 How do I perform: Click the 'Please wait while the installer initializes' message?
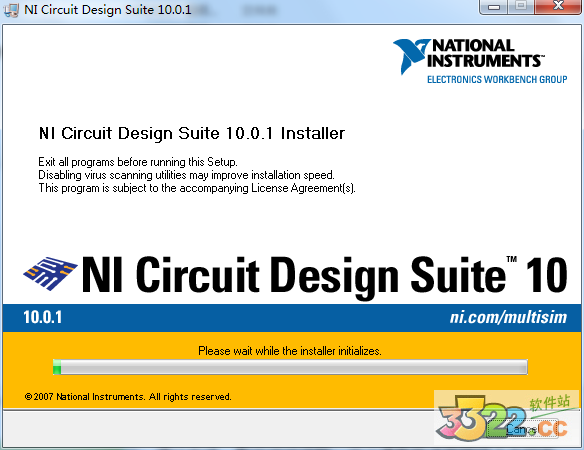(x=290, y=351)
